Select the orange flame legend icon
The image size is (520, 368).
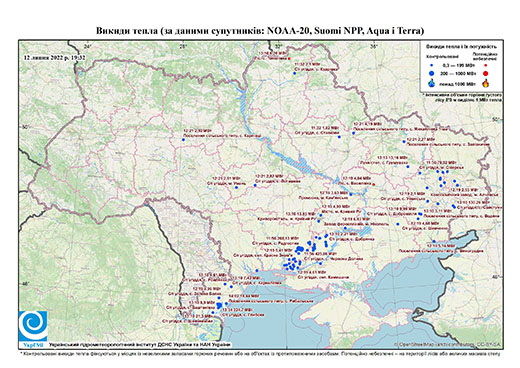486,83
